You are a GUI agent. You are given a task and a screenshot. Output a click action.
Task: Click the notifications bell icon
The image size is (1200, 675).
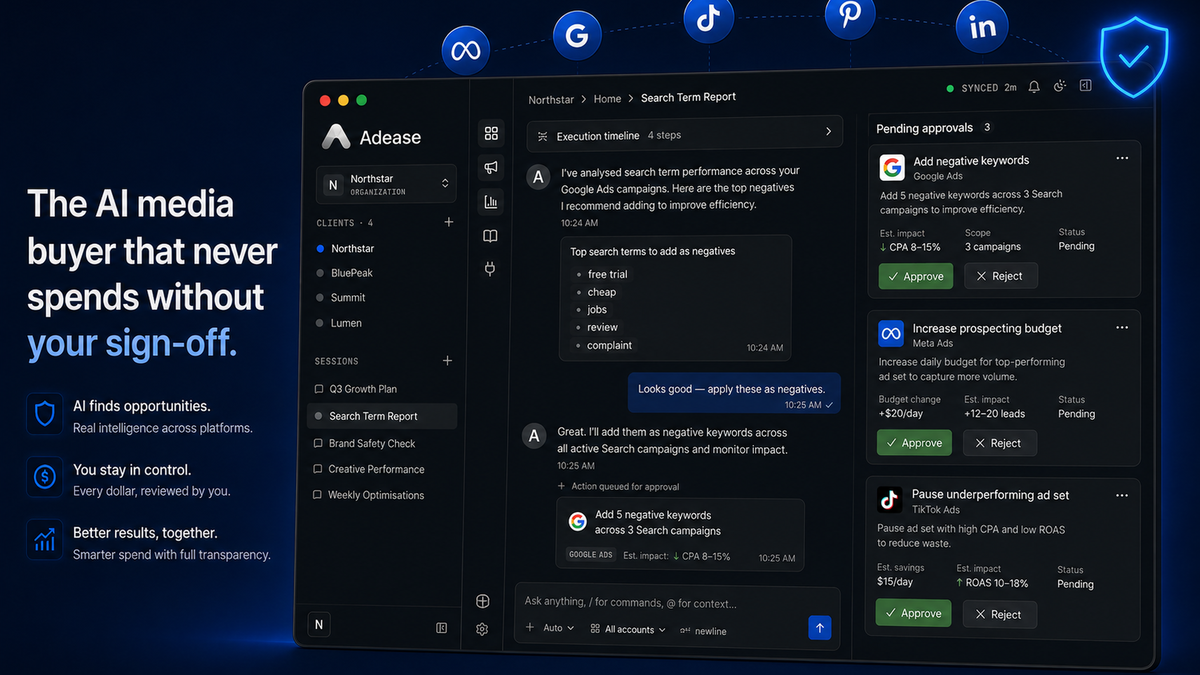[1034, 87]
